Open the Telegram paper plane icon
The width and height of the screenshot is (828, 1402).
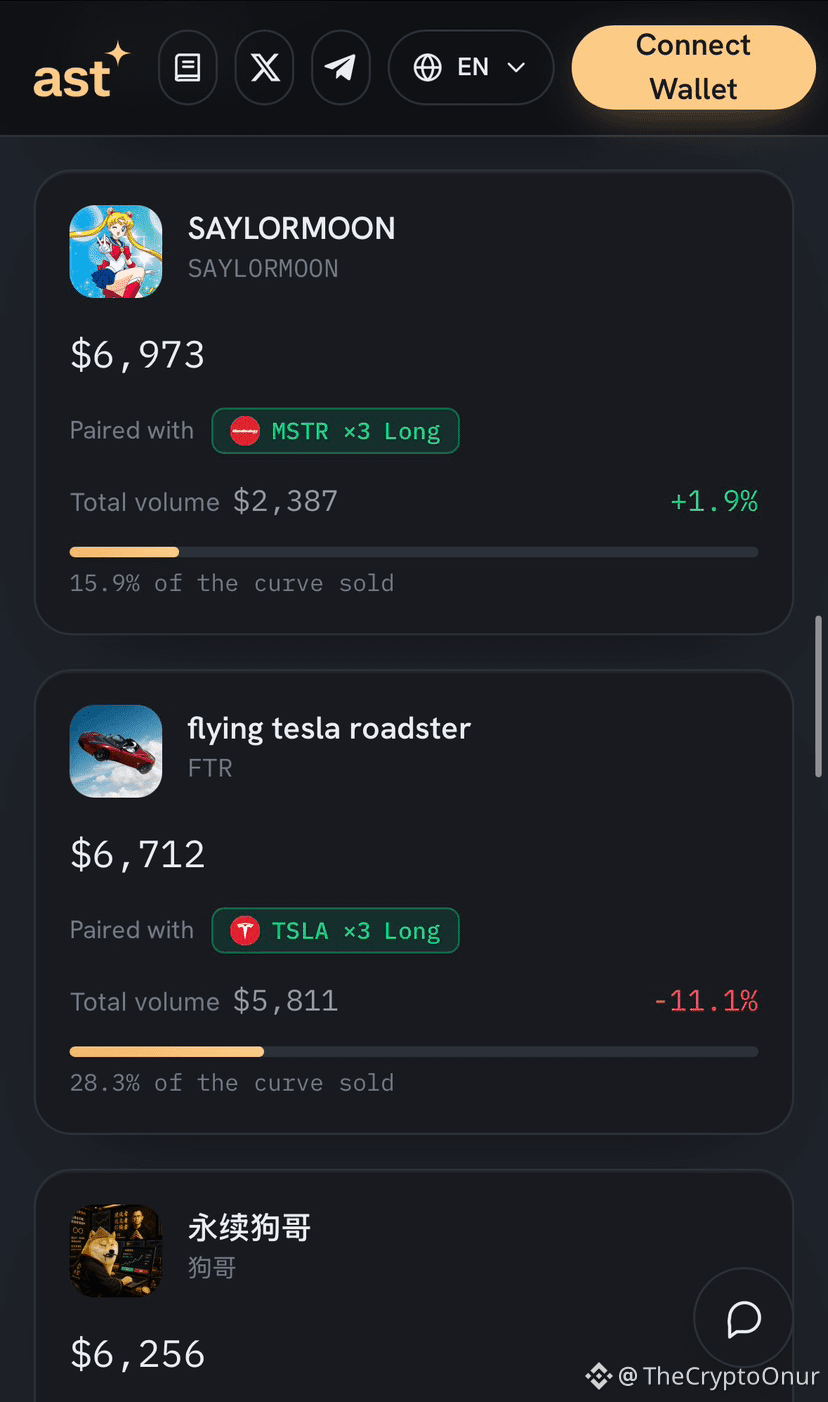[341, 68]
